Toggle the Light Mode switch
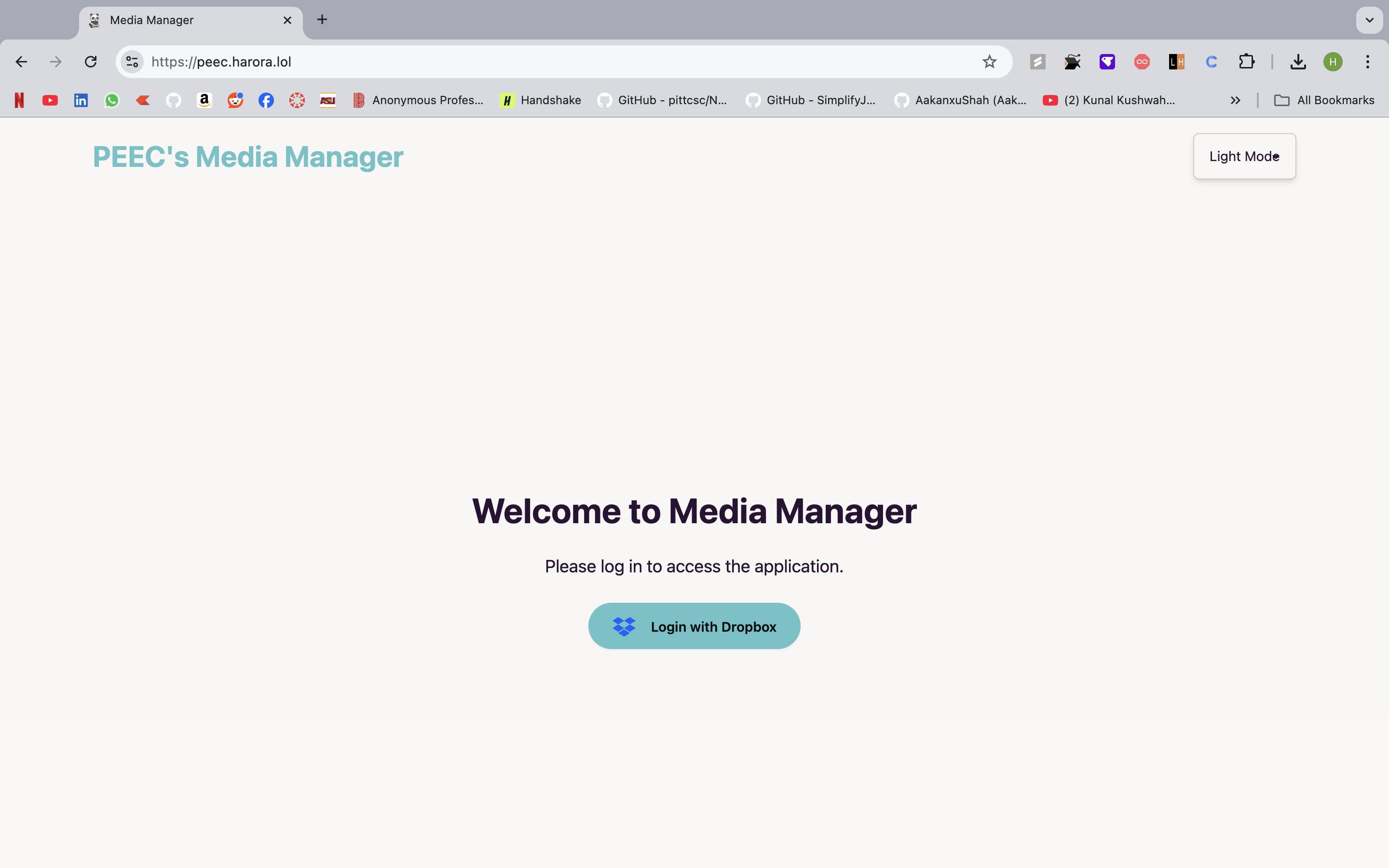 [x=1244, y=156]
